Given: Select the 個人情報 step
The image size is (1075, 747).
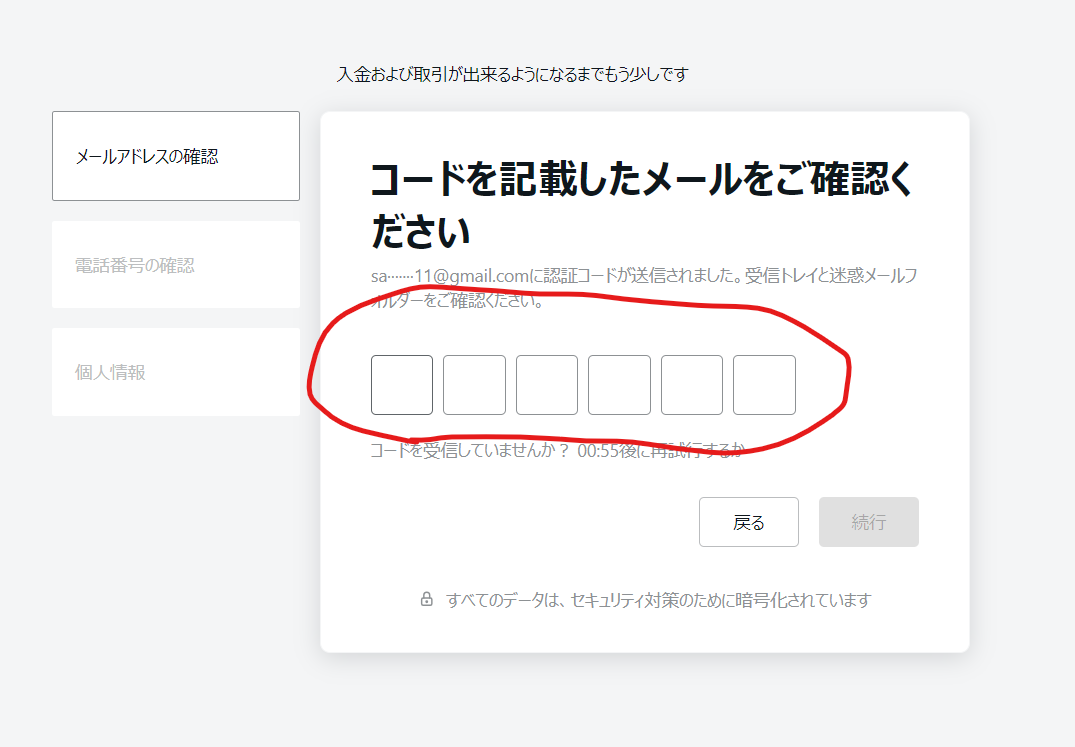Looking at the screenshot, I should coord(175,370).
